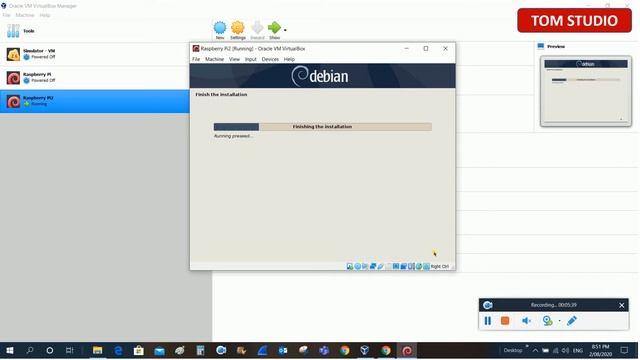
Task: Open the dropdown arrow beside the webcam icon
Action: 559,321
